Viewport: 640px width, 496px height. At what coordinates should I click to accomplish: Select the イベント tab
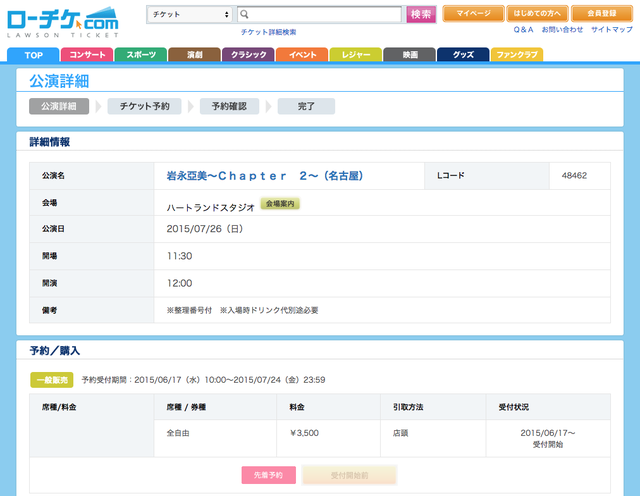pyautogui.click(x=302, y=55)
